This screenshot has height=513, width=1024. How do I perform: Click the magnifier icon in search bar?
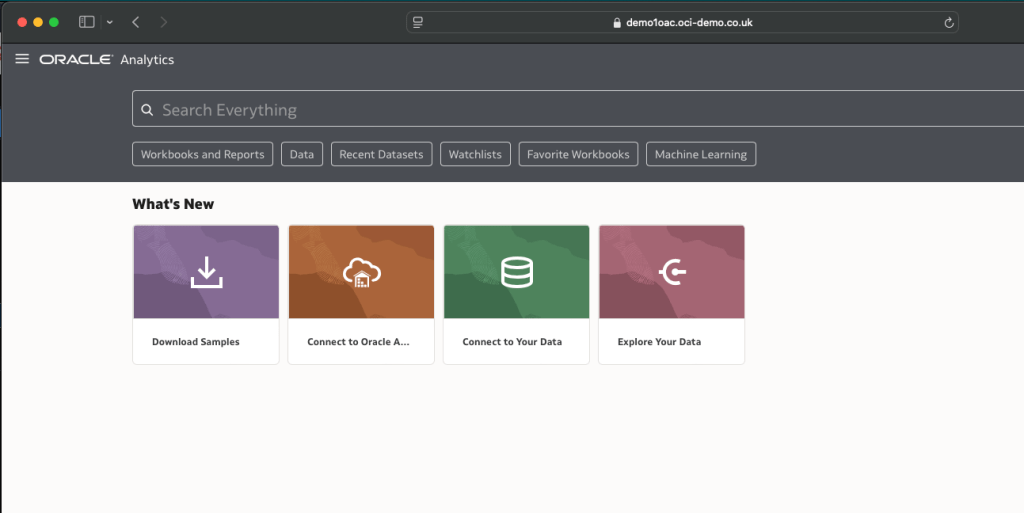pyautogui.click(x=147, y=110)
